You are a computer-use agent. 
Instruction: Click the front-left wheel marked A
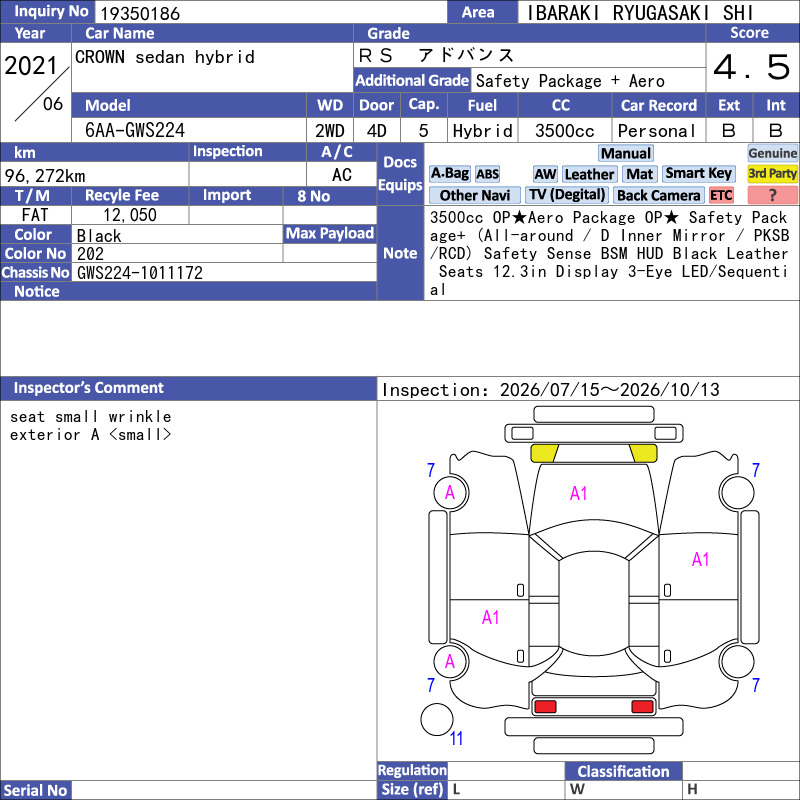pos(451,492)
